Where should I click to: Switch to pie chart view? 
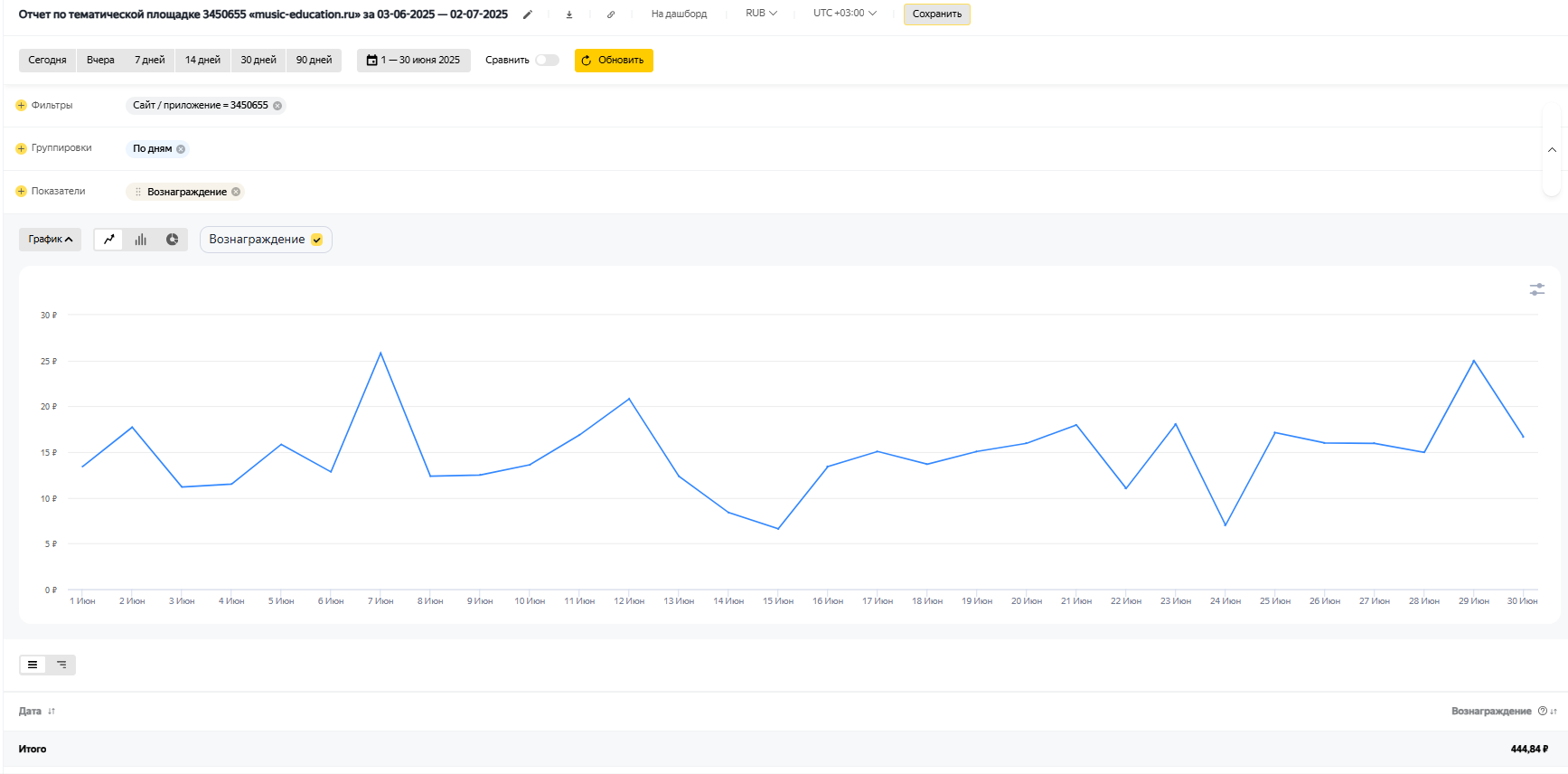tap(172, 240)
